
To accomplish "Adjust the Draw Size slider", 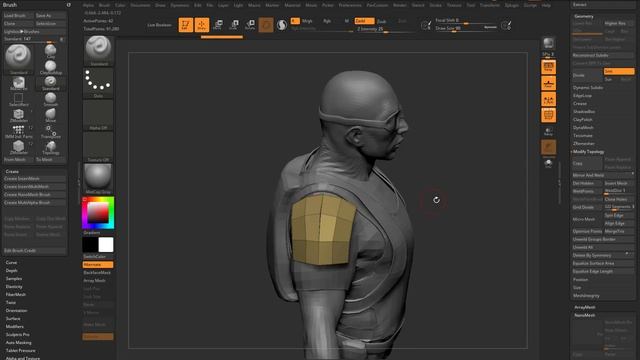I will coord(465,28).
